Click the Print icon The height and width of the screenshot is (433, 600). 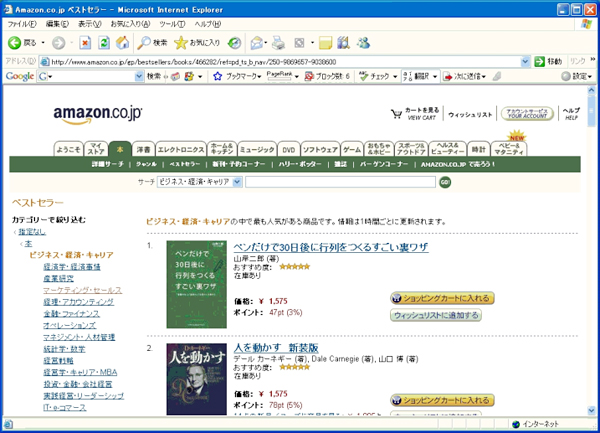279,43
